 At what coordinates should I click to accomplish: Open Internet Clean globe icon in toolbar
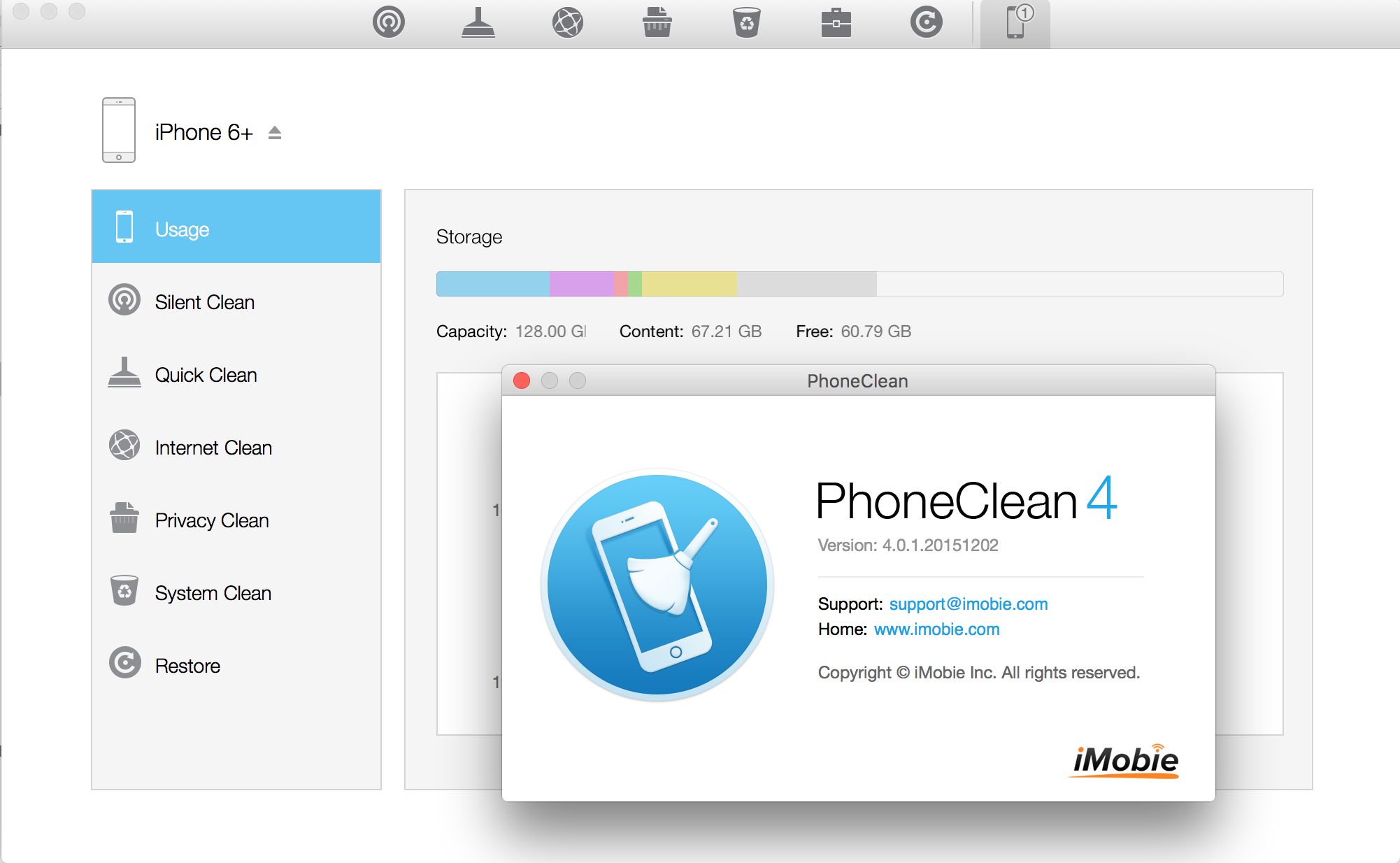pyautogui.click(x=568, y=22)
